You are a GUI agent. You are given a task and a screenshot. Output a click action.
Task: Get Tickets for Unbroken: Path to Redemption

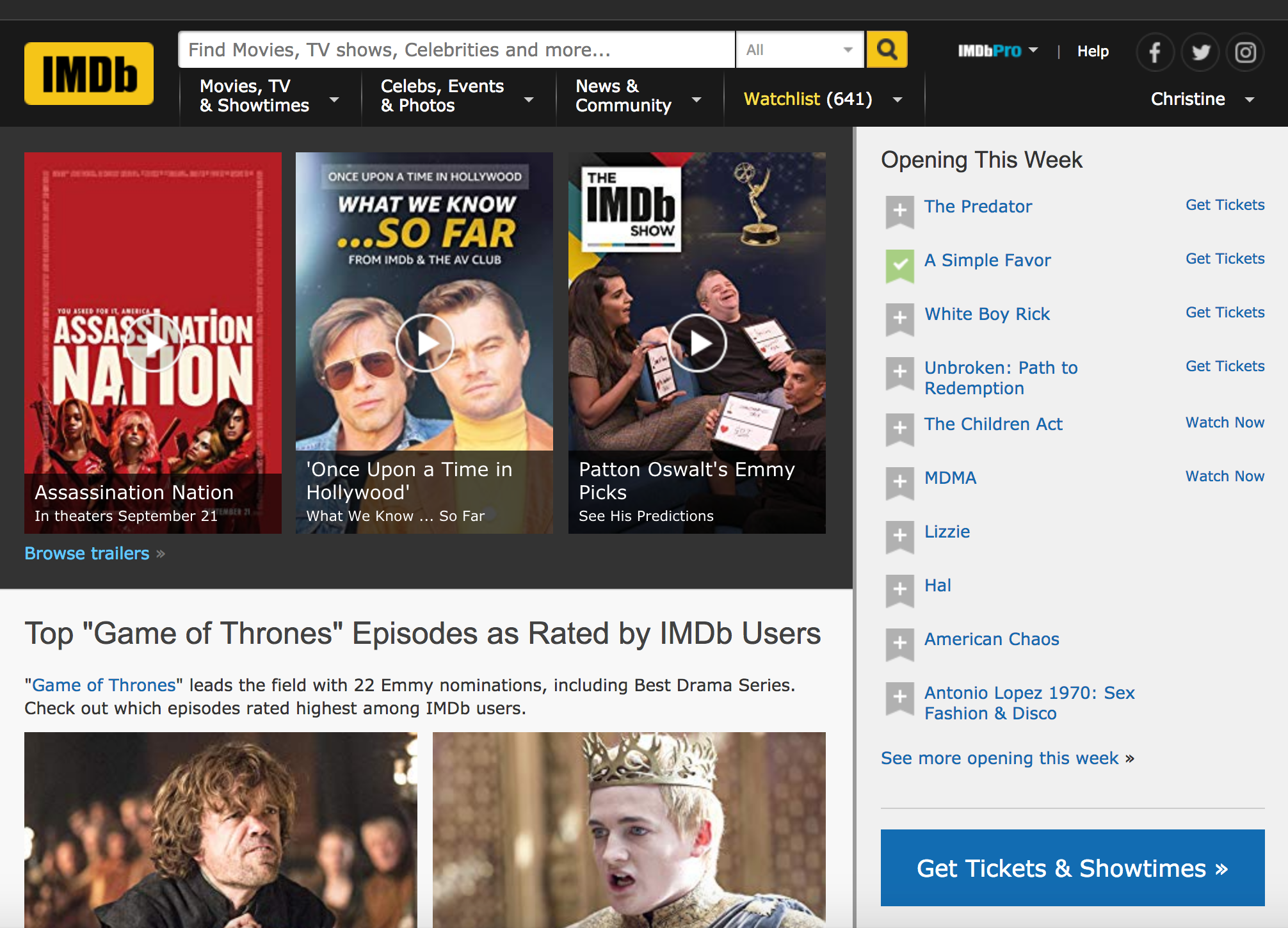(x=1225, y=366)
